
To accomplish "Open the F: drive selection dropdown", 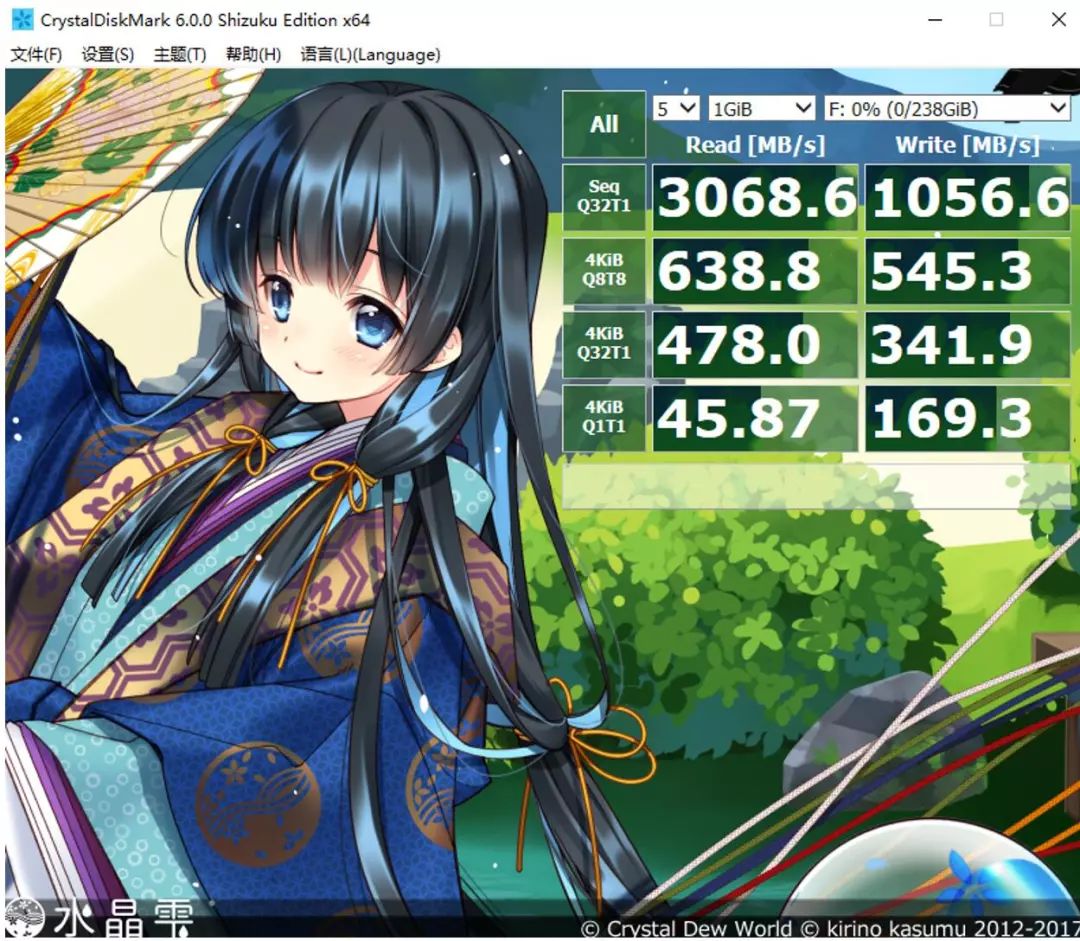I will [x=946, y=108].
